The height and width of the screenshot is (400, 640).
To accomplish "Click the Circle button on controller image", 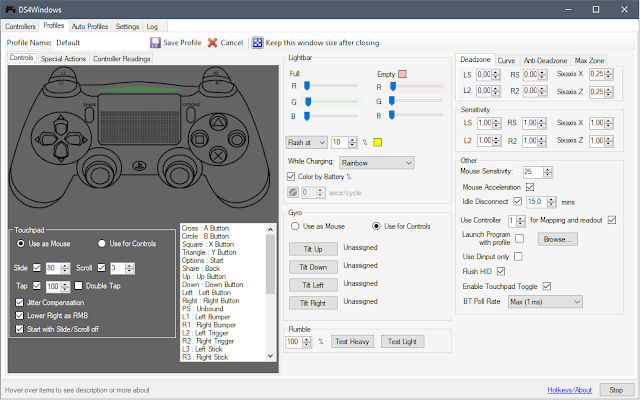I will pyautogui.click(x=236, y=139).
